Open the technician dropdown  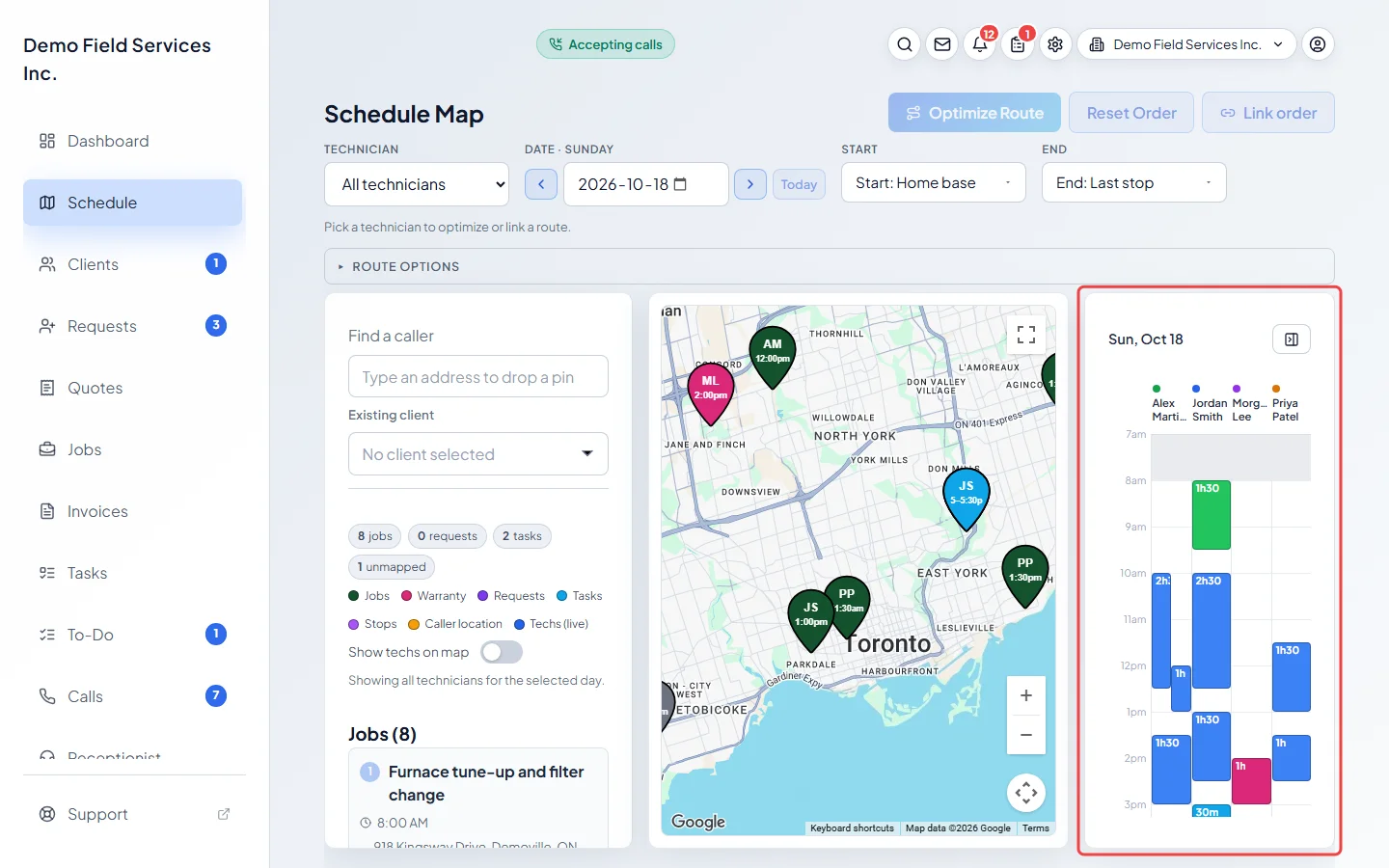[x=417, y=184]
